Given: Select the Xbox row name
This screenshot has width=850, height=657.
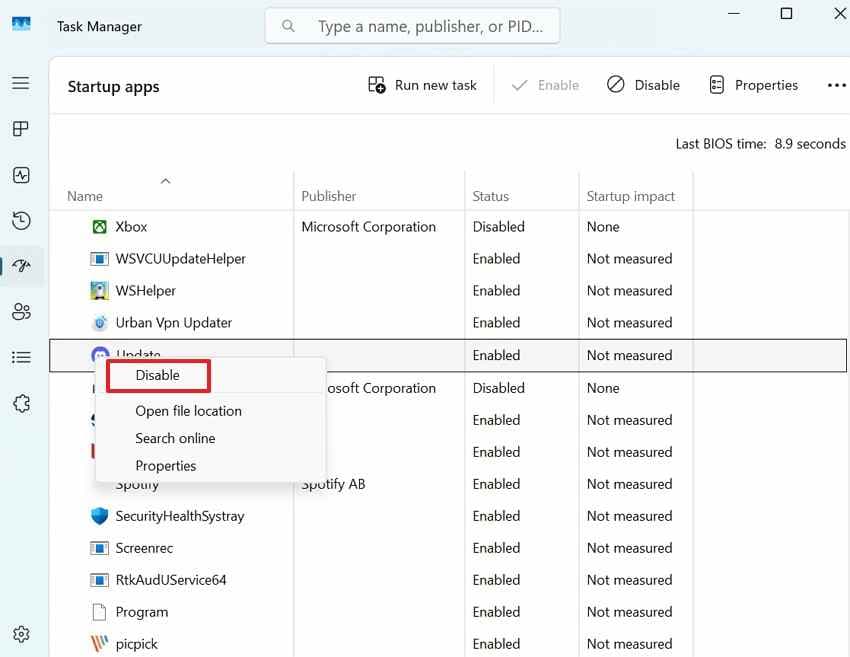Looking at the screenshot, I should 131,227.
